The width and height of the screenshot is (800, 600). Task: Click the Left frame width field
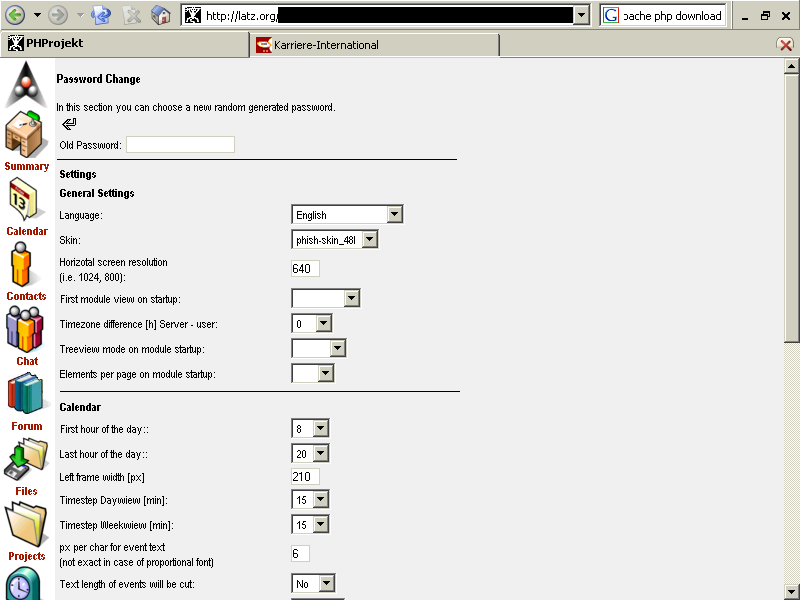coord(305,477)
